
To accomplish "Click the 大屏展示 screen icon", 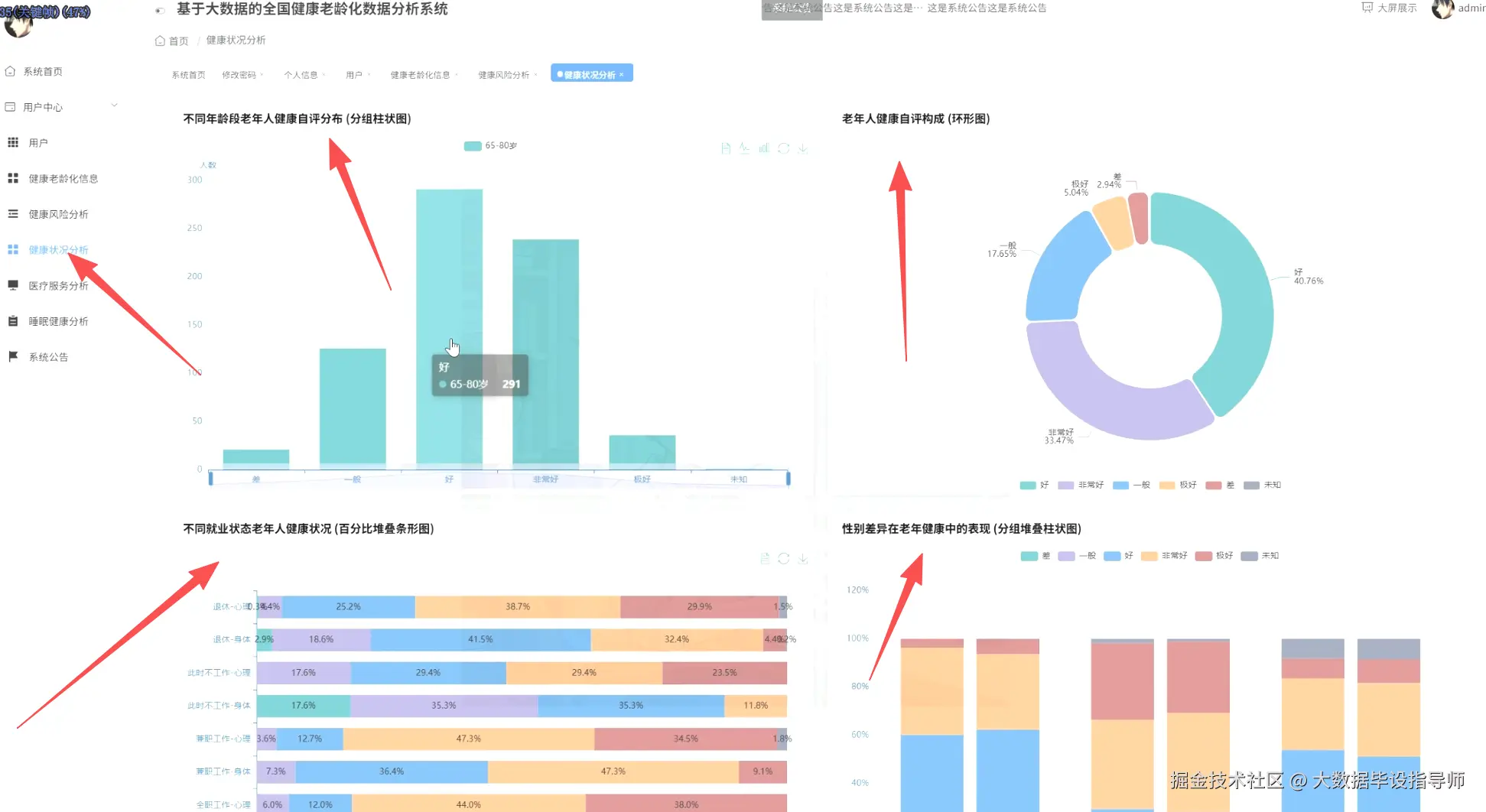I will point(1367,8).
